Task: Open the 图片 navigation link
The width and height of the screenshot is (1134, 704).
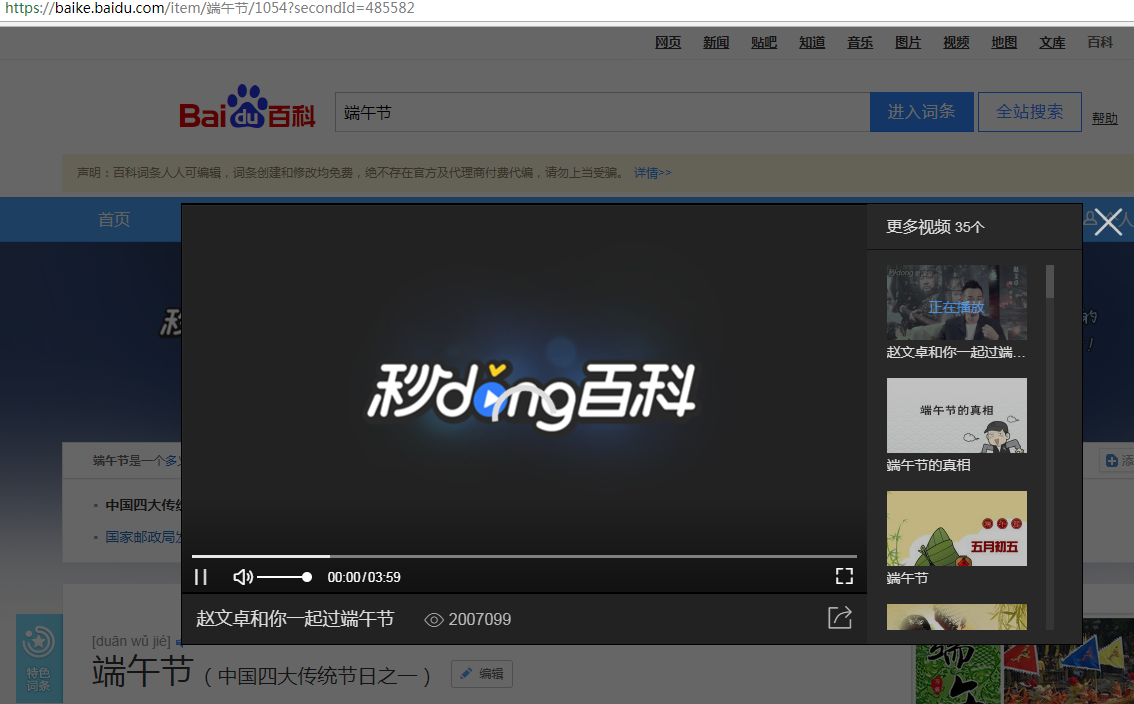Action: click(x=908, y=43)
